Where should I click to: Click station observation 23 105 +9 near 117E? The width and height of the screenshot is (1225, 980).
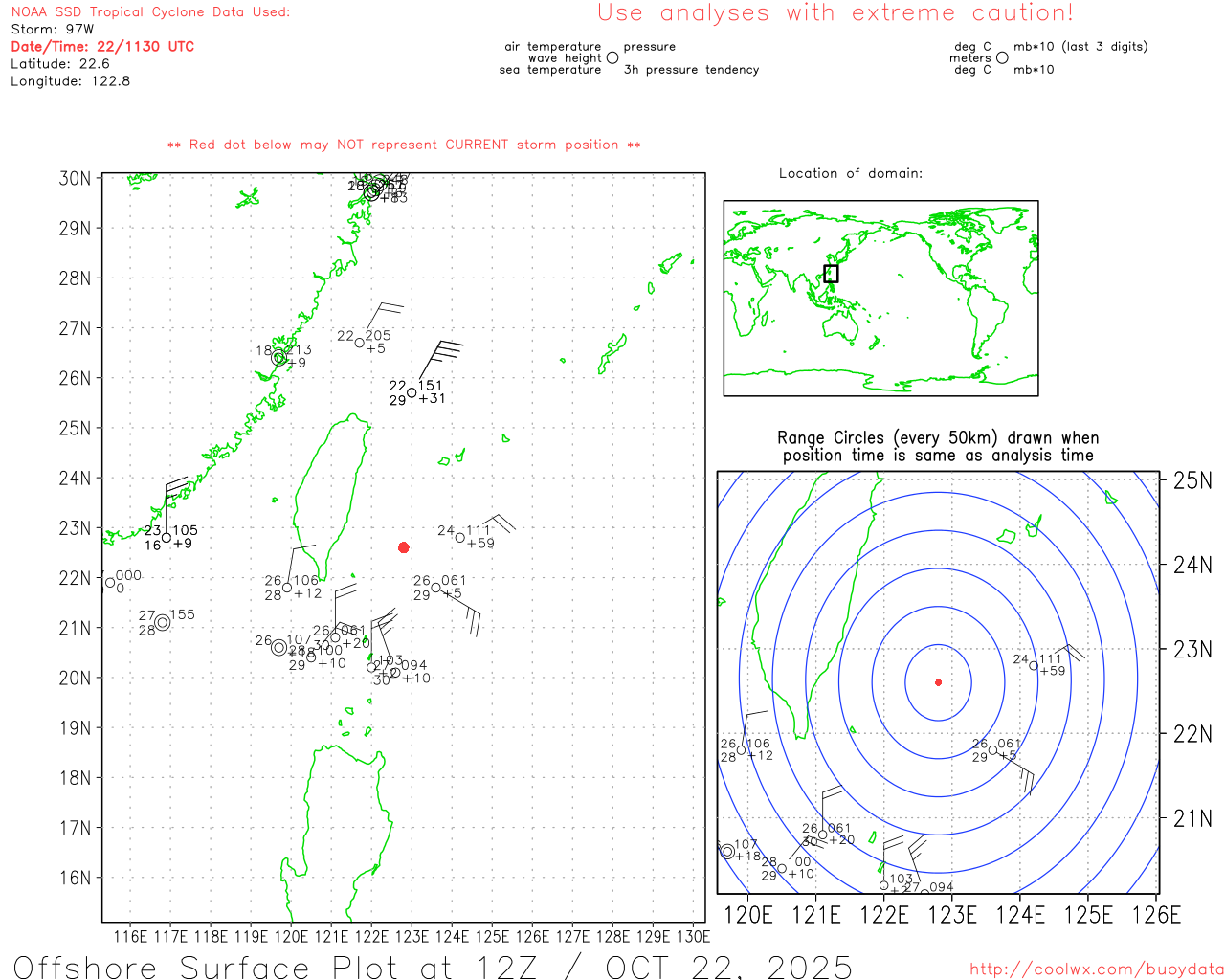[167, 538]
